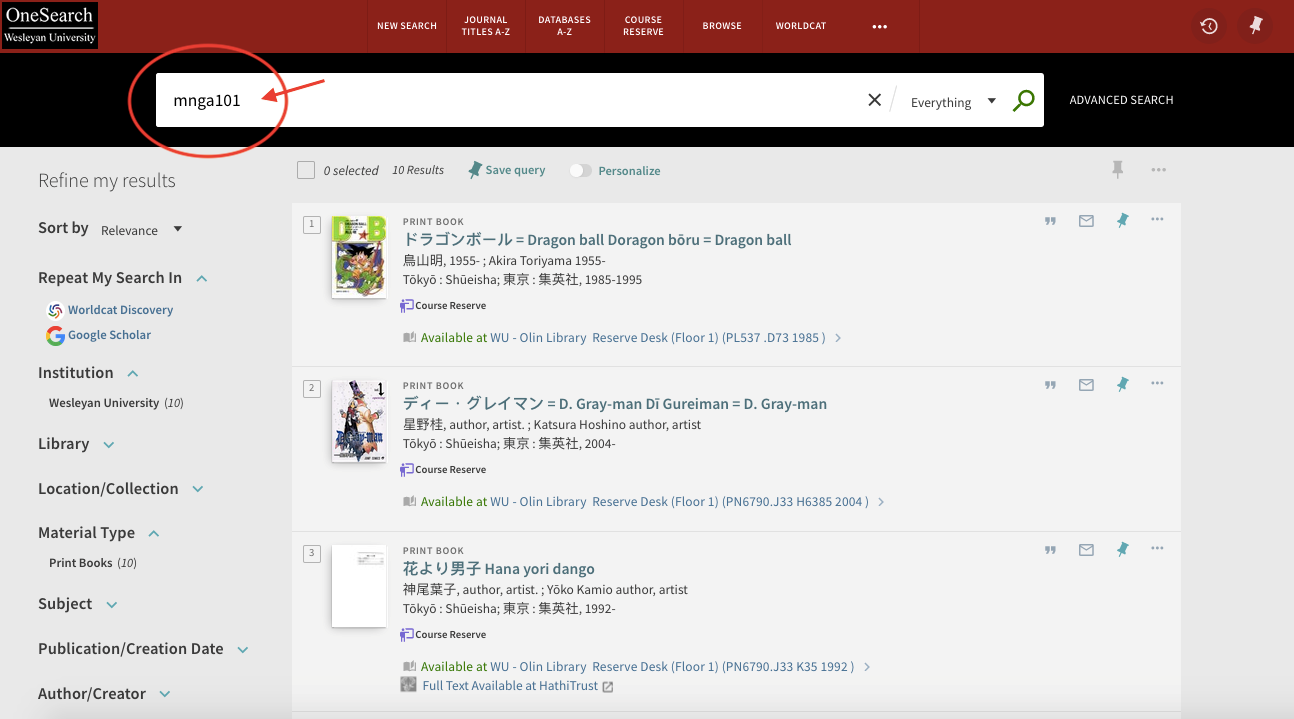The width and height of the screenshot is (1294, 719).
Task: Open Journal Titles A-Z menu item
Action: point(485,26)
